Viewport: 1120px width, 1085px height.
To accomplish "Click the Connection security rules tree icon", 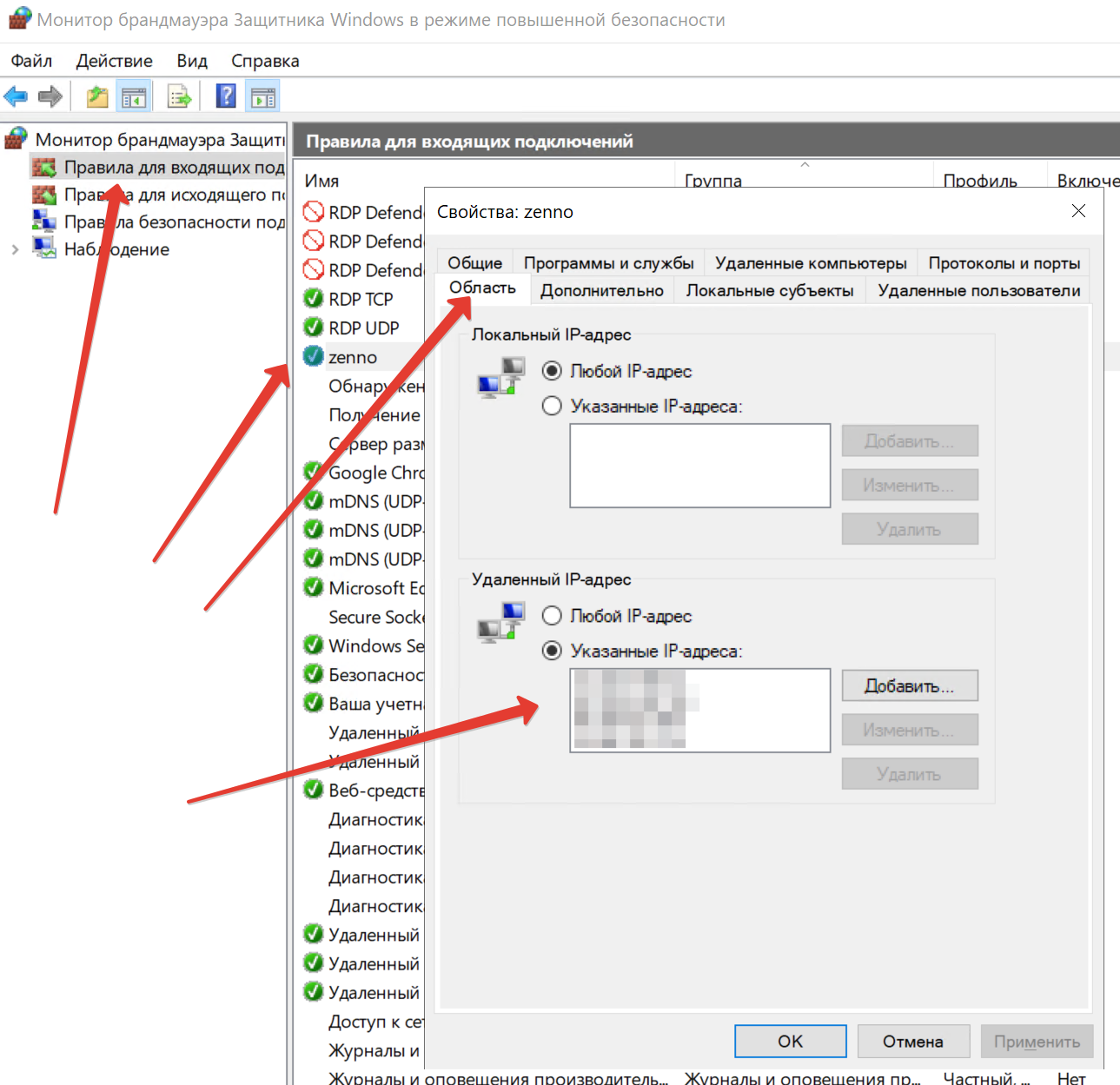I will click(43, 222).
